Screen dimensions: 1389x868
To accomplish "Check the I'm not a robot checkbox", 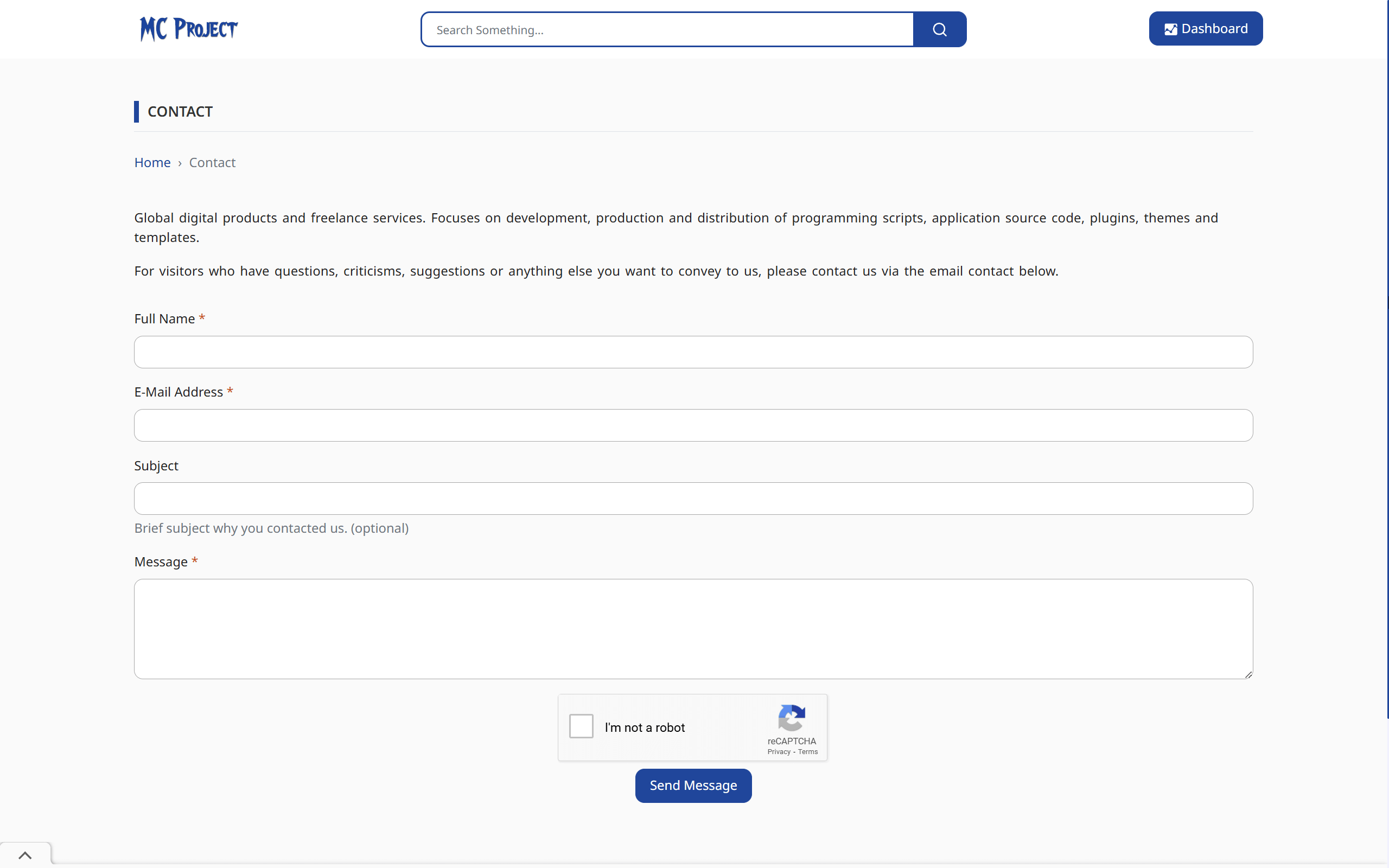I will [x=581, y=726].
